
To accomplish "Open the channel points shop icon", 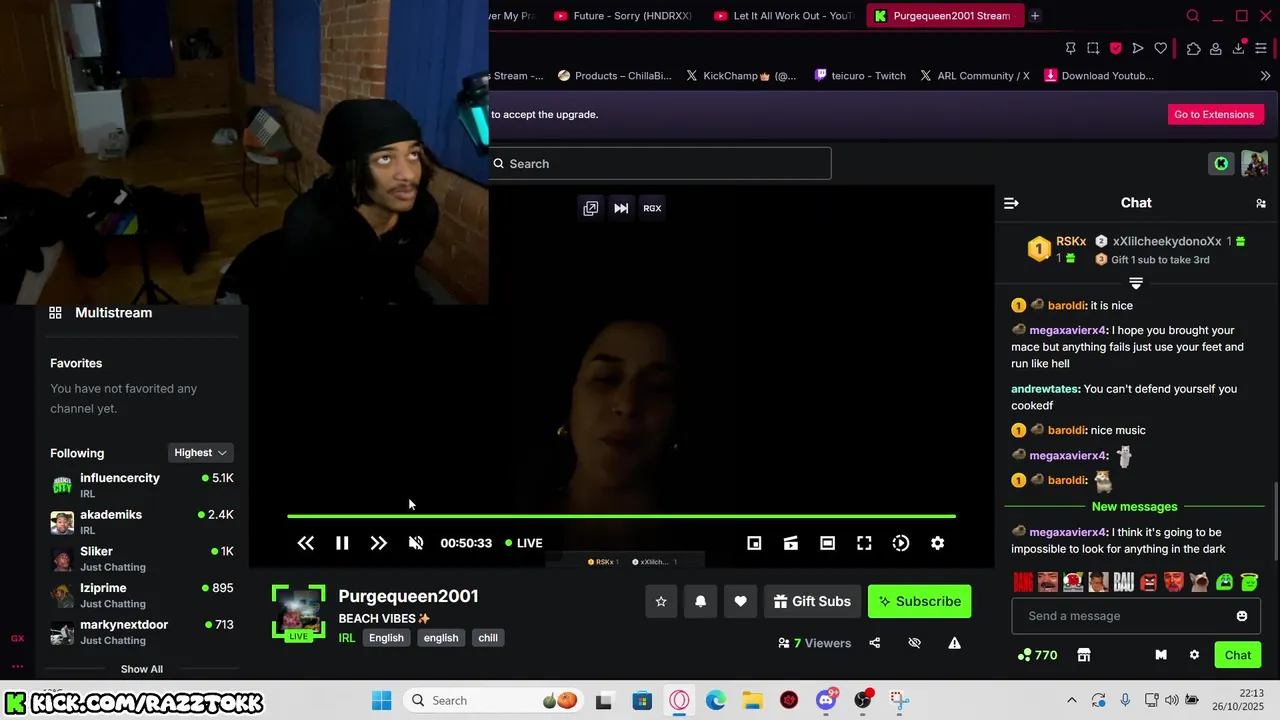I will coord(1083,655).
